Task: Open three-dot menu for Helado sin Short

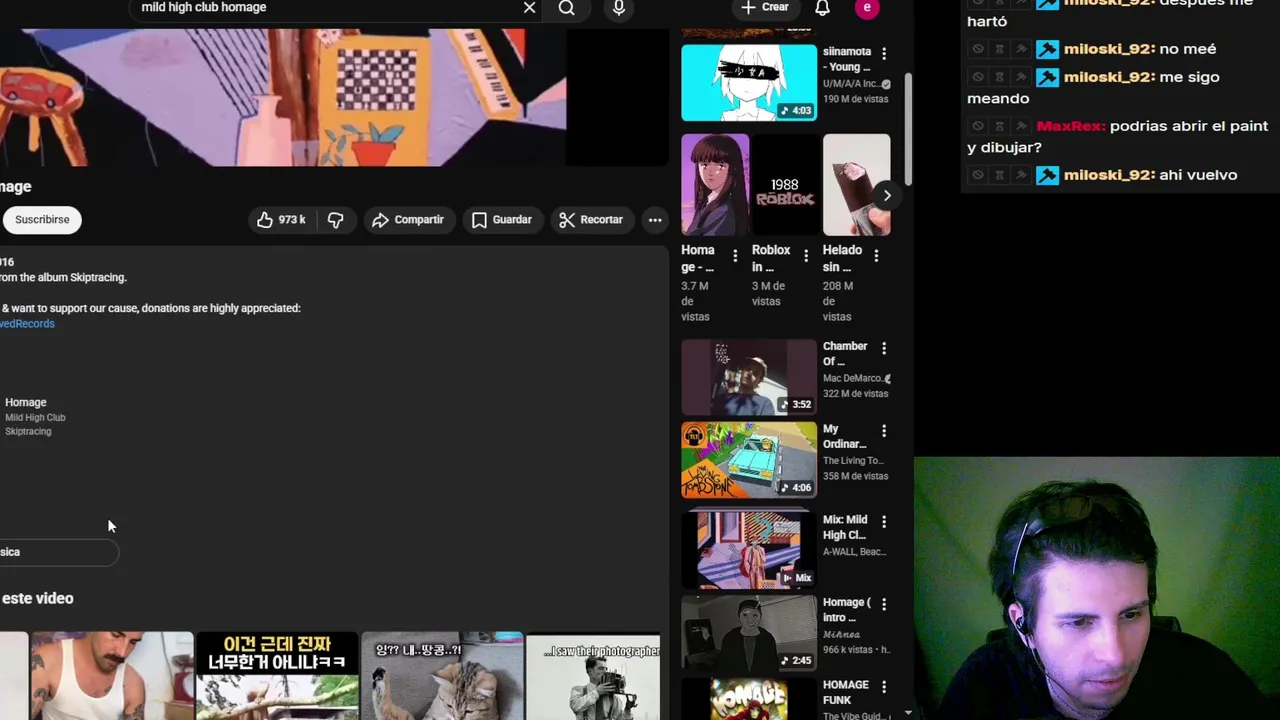Action: [x=876, y=256]
